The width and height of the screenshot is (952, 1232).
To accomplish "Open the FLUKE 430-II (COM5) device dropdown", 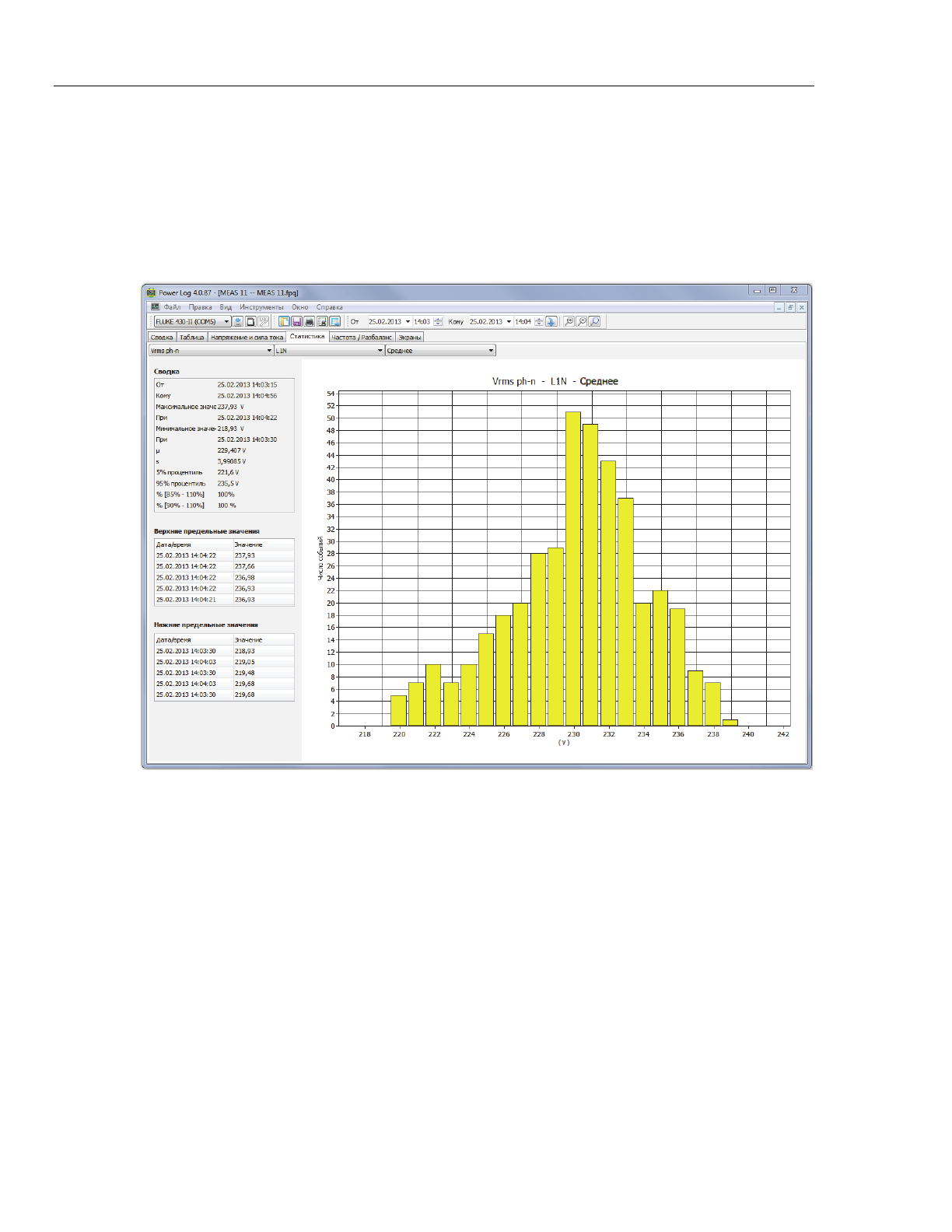I will click(226, 321).
